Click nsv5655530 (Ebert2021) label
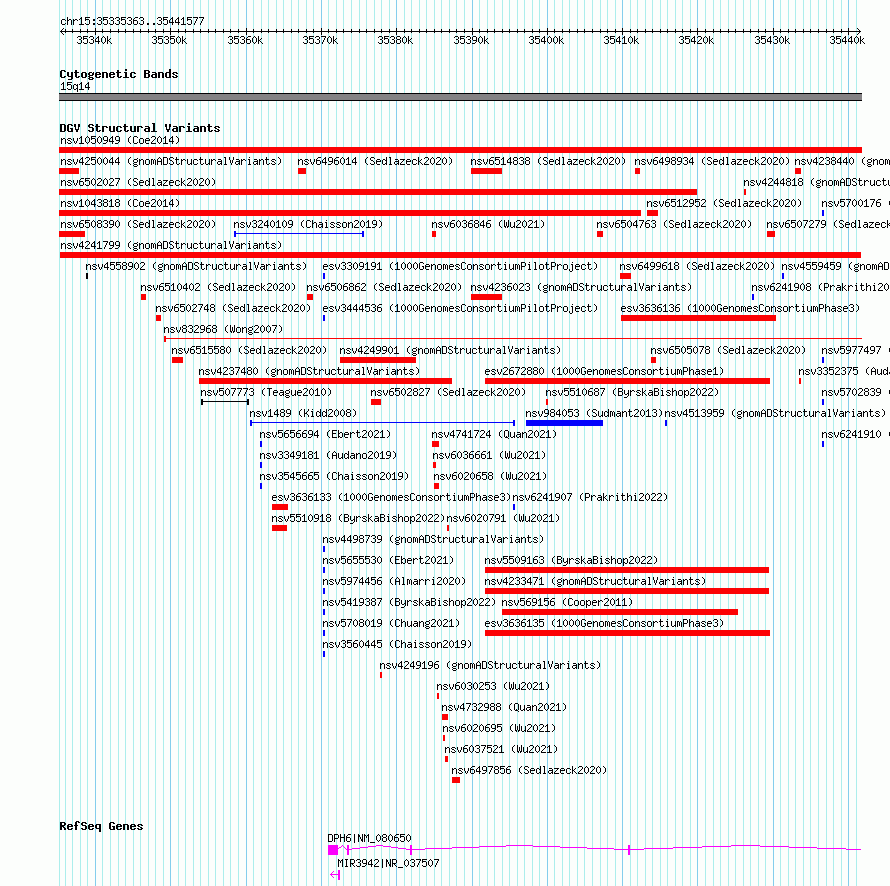This screenshot has height=886, width=890. [x=388, y=560]
